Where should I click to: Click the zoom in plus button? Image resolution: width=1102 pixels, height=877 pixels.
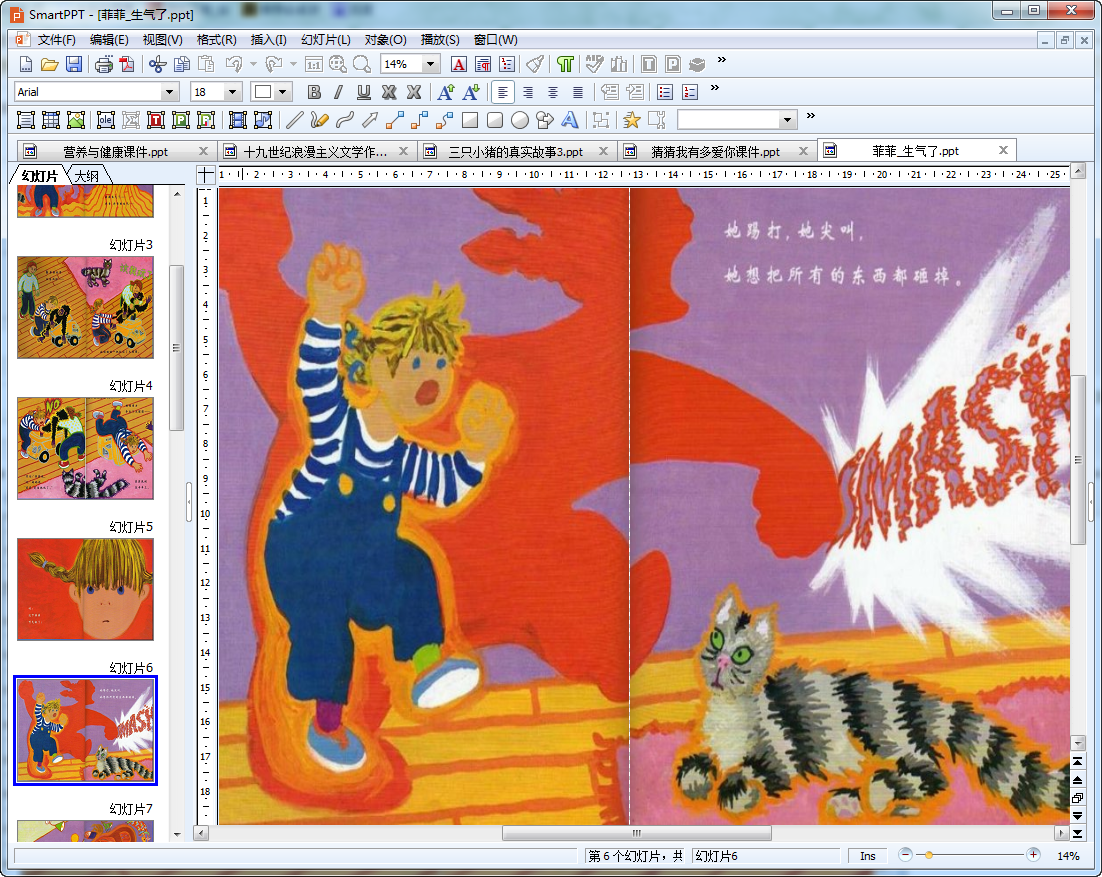tap(1033, 855)
